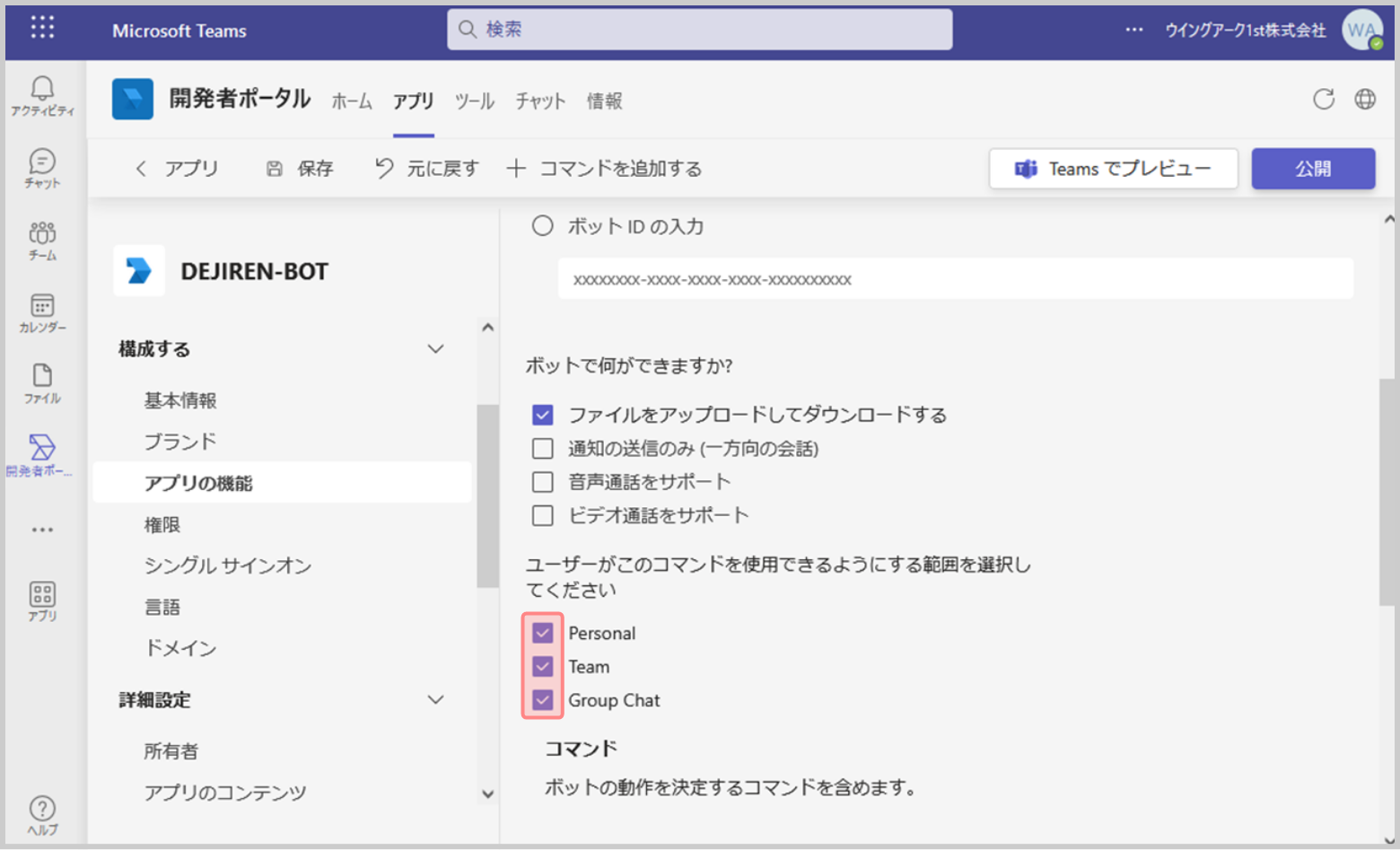Click the globe icon at top right
1400x850 pixels.
click(x=1365, y=100)
